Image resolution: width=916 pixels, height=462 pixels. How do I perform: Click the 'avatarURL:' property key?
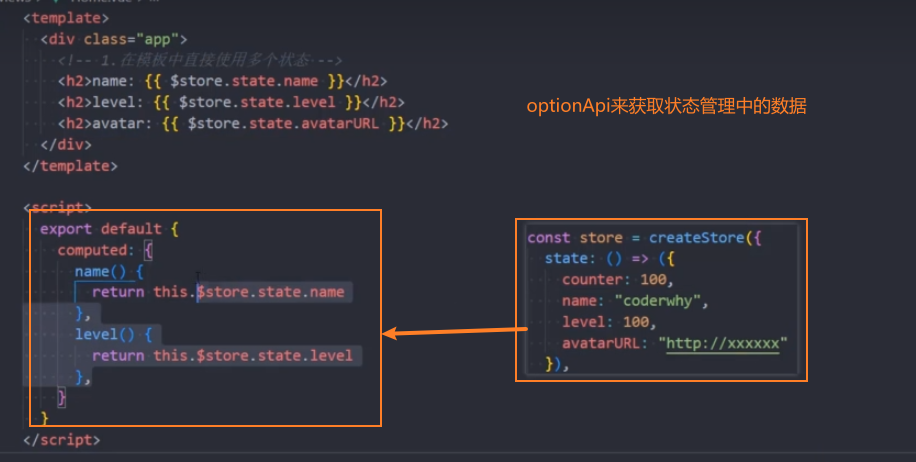(x=605, y=343)
